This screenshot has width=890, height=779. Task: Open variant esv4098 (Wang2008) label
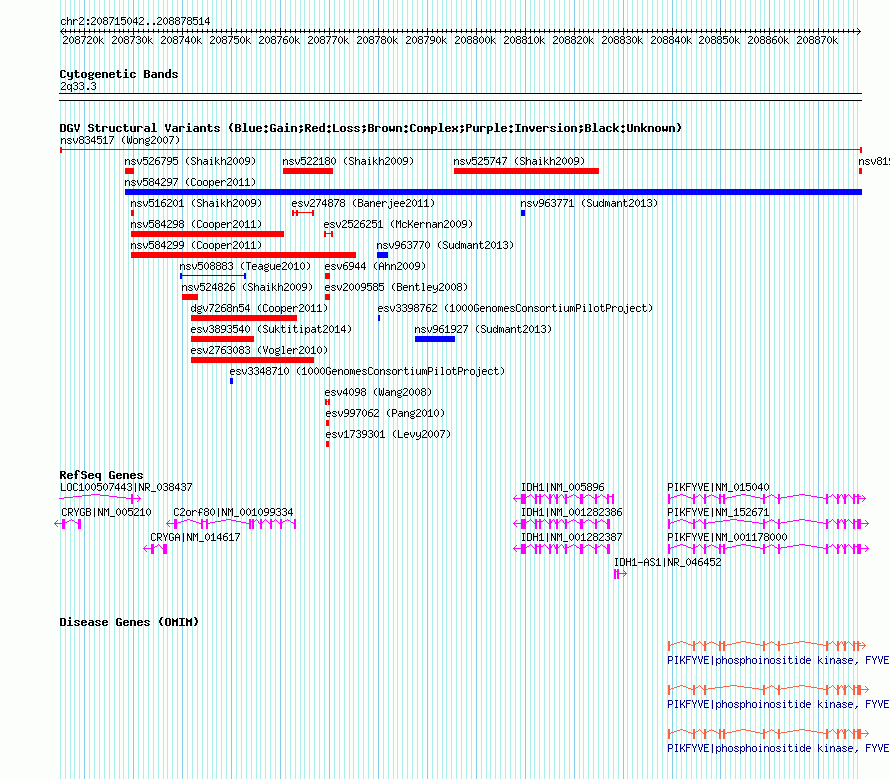point(378,392)
